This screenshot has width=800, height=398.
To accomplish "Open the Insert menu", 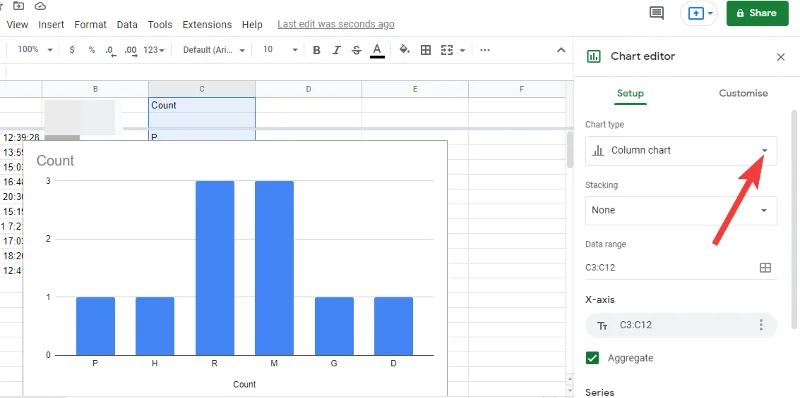I will [x=51, y=24].
